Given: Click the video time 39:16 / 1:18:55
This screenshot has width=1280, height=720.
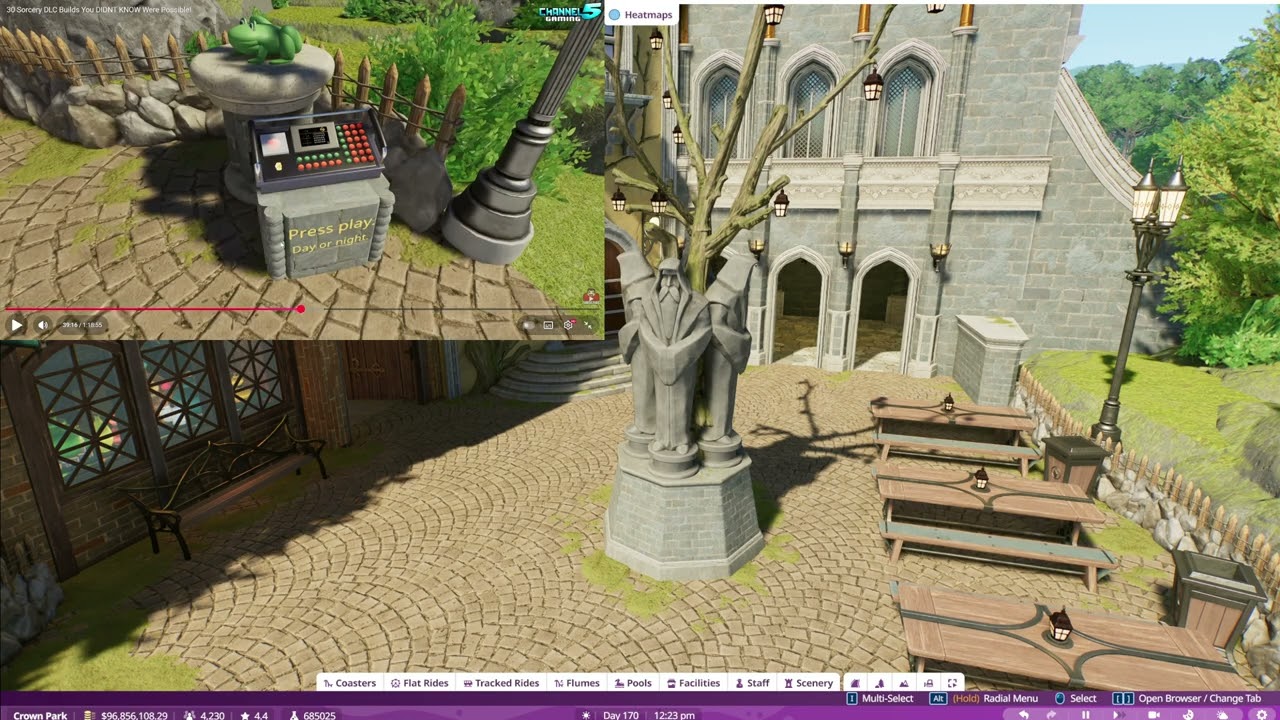Looking at the screenshot, I should tap(82, 325).
